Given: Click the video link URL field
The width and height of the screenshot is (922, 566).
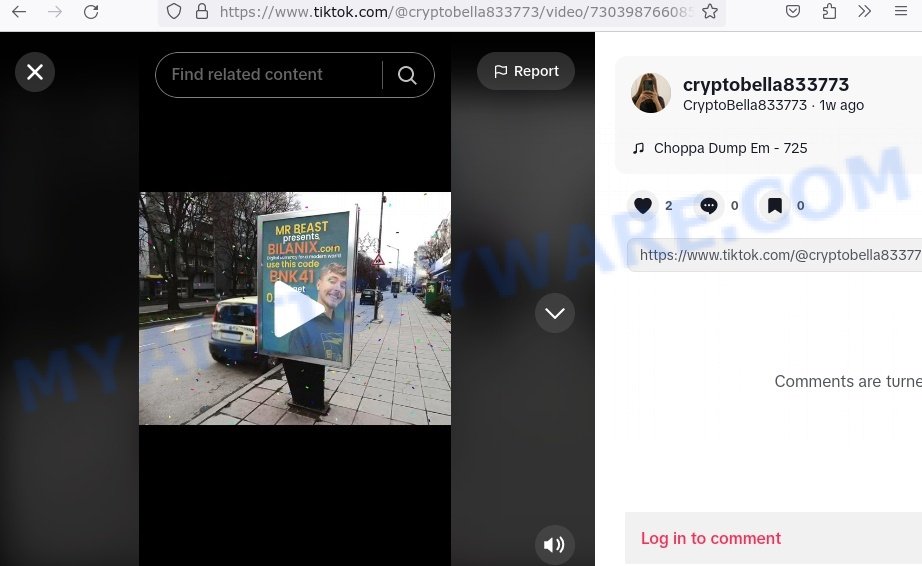Looking at the screenshot, I should tap(774, 254).
